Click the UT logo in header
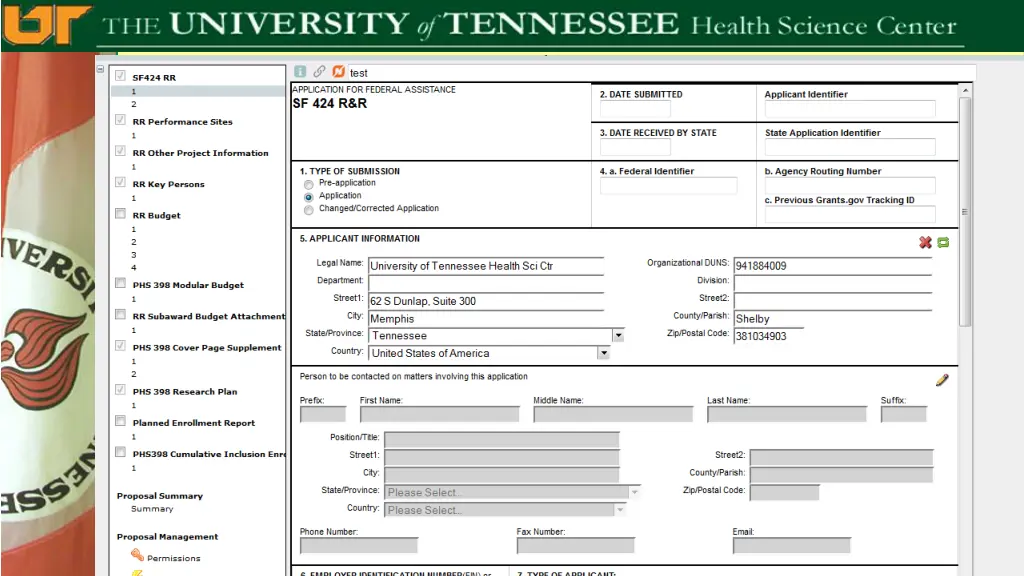Viewport: 1024px width, 576px height. click(46, 24)
